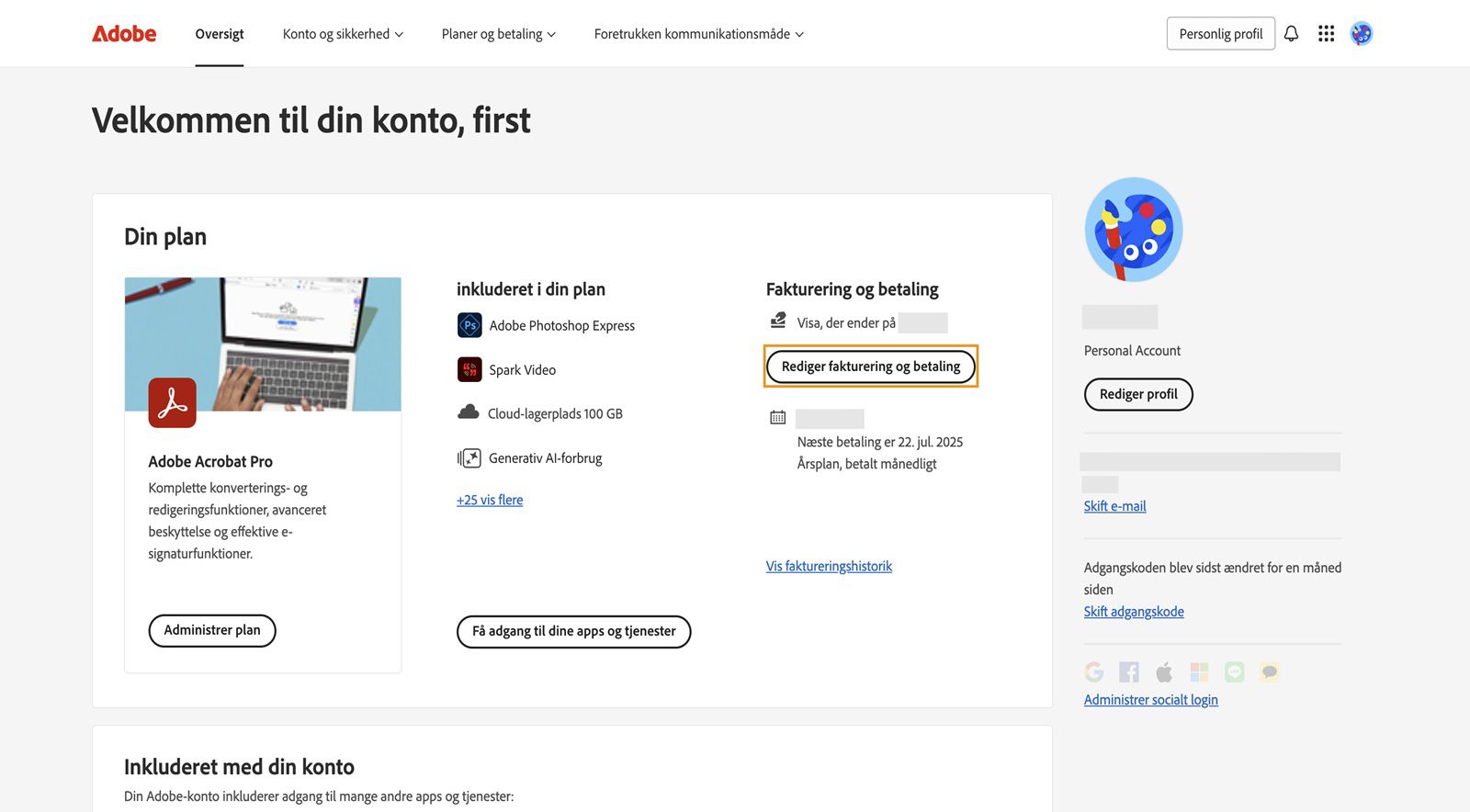Open the Planer og betaling dropdown
The width and height of the screenshot is (1470, 812).
pyautogui.click(x=498, y=33)
